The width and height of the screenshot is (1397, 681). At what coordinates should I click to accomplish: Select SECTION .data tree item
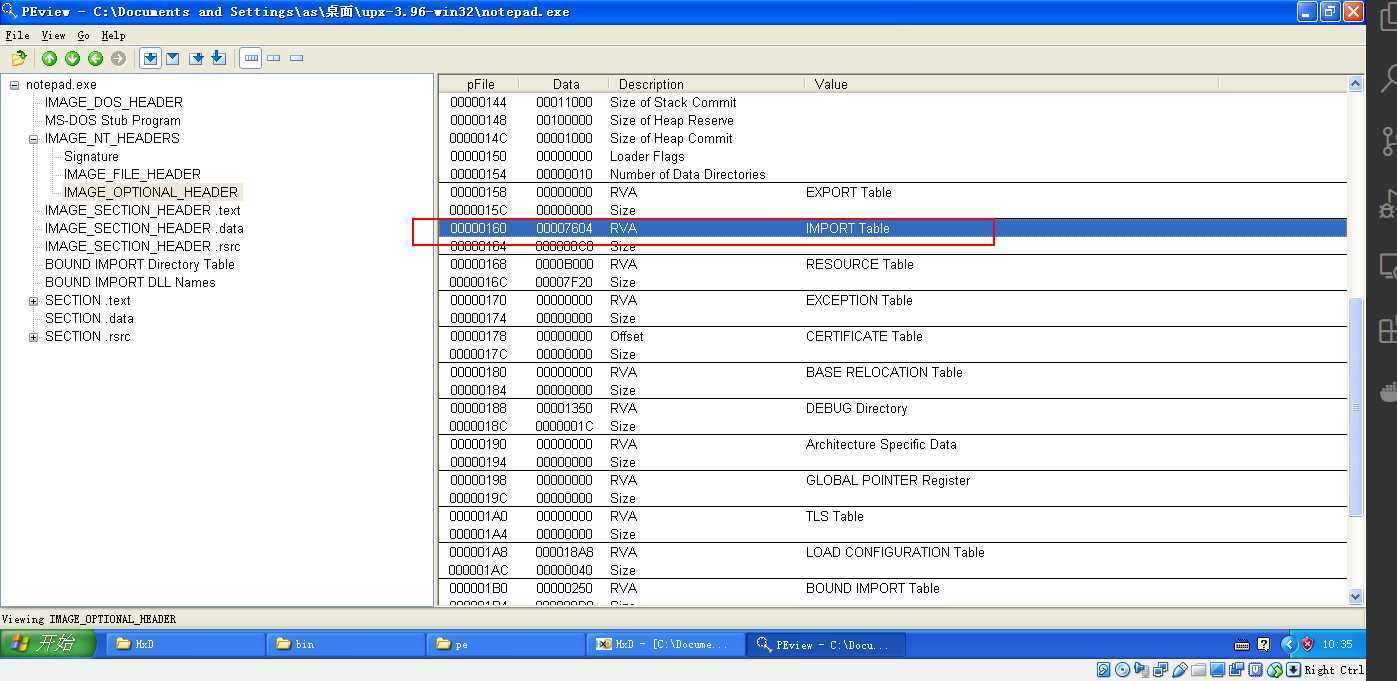89,318
